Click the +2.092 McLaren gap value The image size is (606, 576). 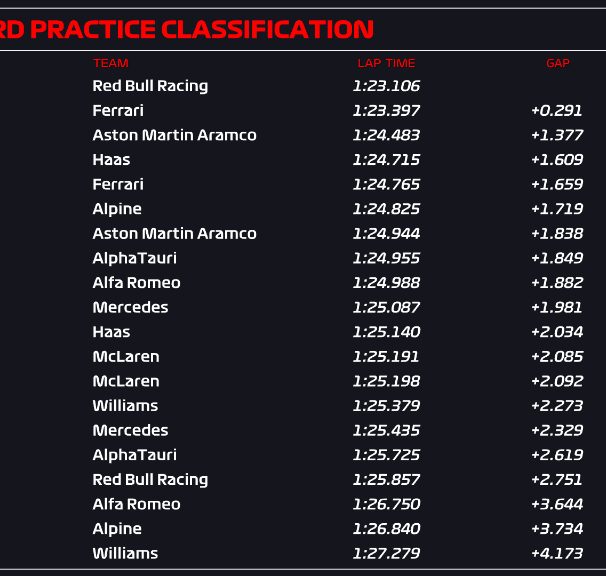pyautogui.click(x=557, y=381)
